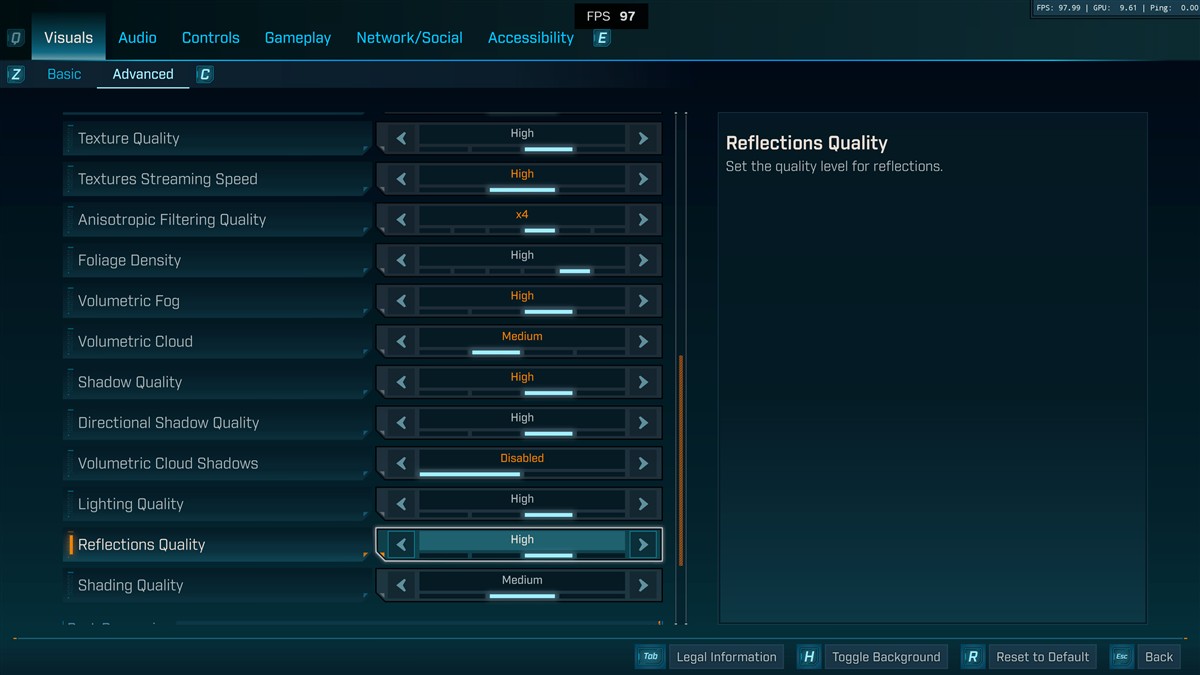Open Legal Information

[x=726, y=657]
